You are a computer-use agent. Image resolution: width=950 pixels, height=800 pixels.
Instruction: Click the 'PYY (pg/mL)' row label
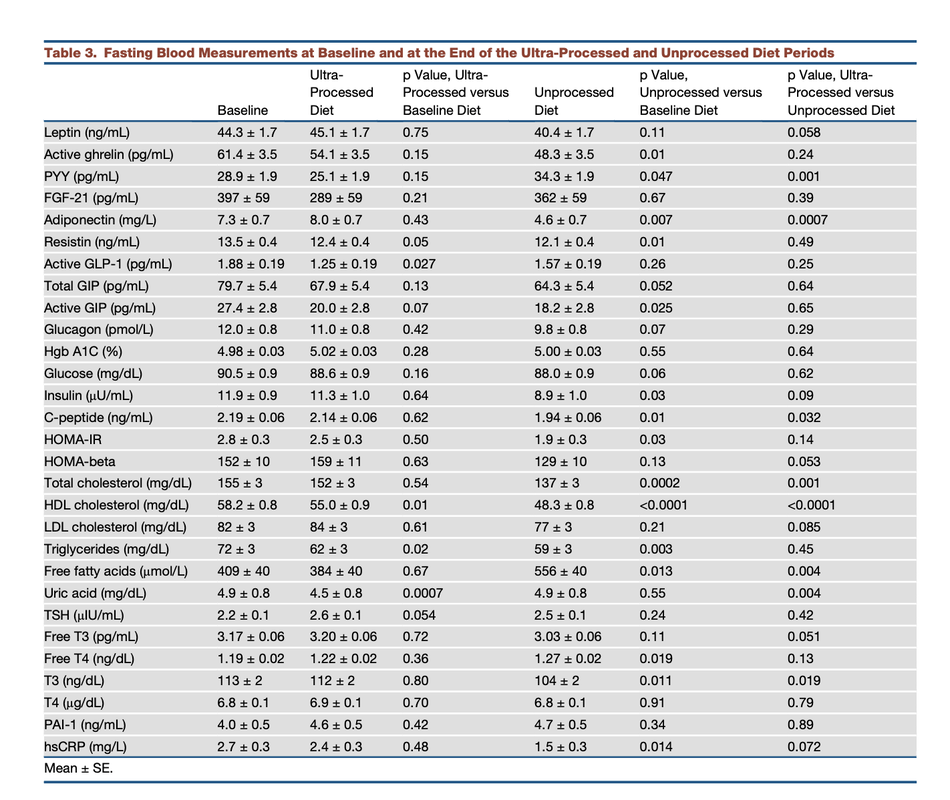pyautogui.click(x=81, y=176)
